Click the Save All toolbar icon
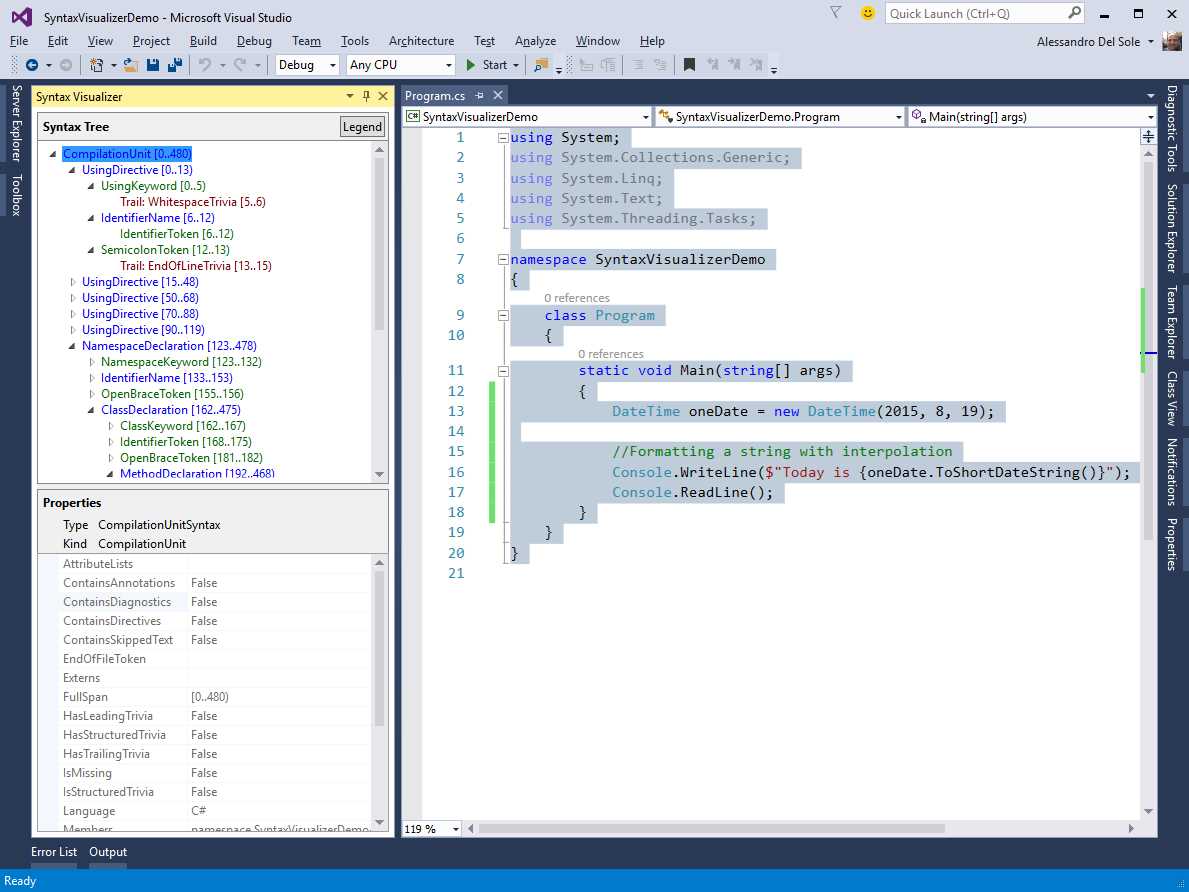The height and width of the screenshot is (892, 1189). point(174,65)
